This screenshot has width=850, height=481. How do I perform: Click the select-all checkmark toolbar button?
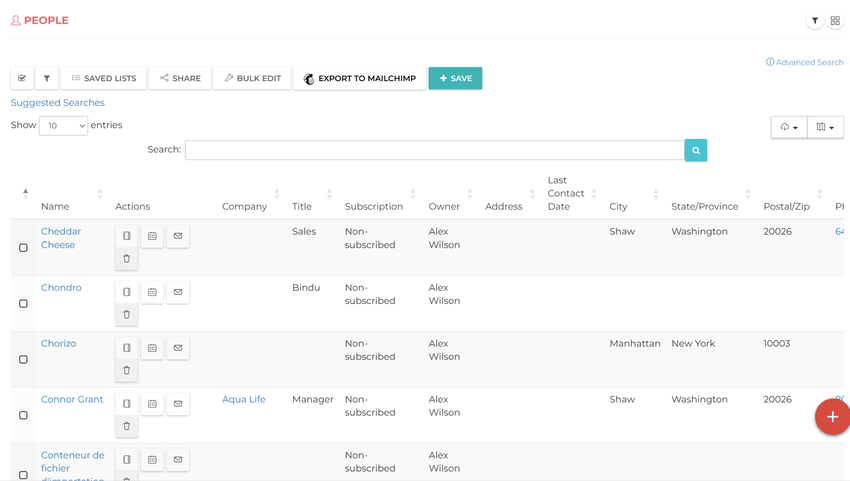point(22,78)
